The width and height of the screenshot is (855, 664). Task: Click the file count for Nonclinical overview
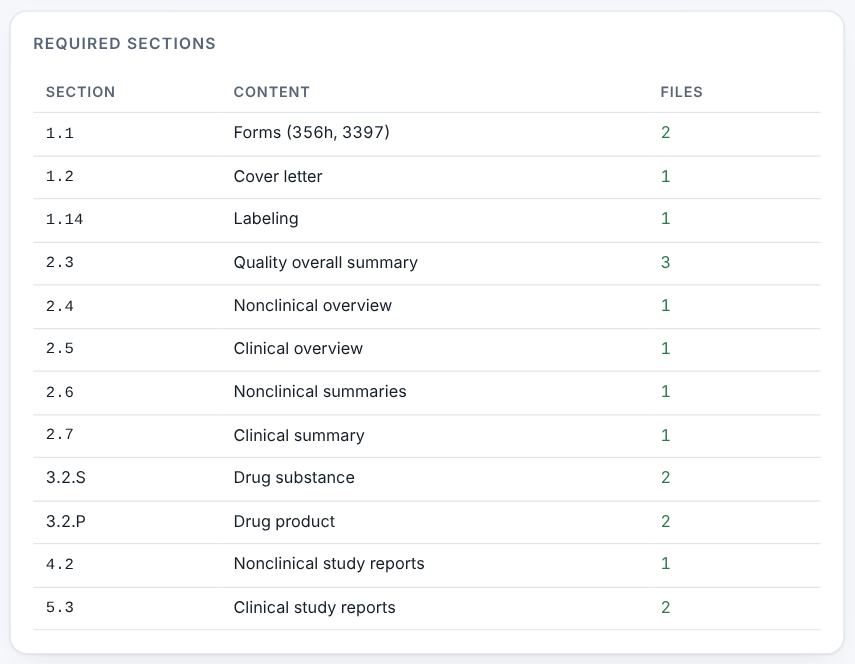click(x=665, y=305)
